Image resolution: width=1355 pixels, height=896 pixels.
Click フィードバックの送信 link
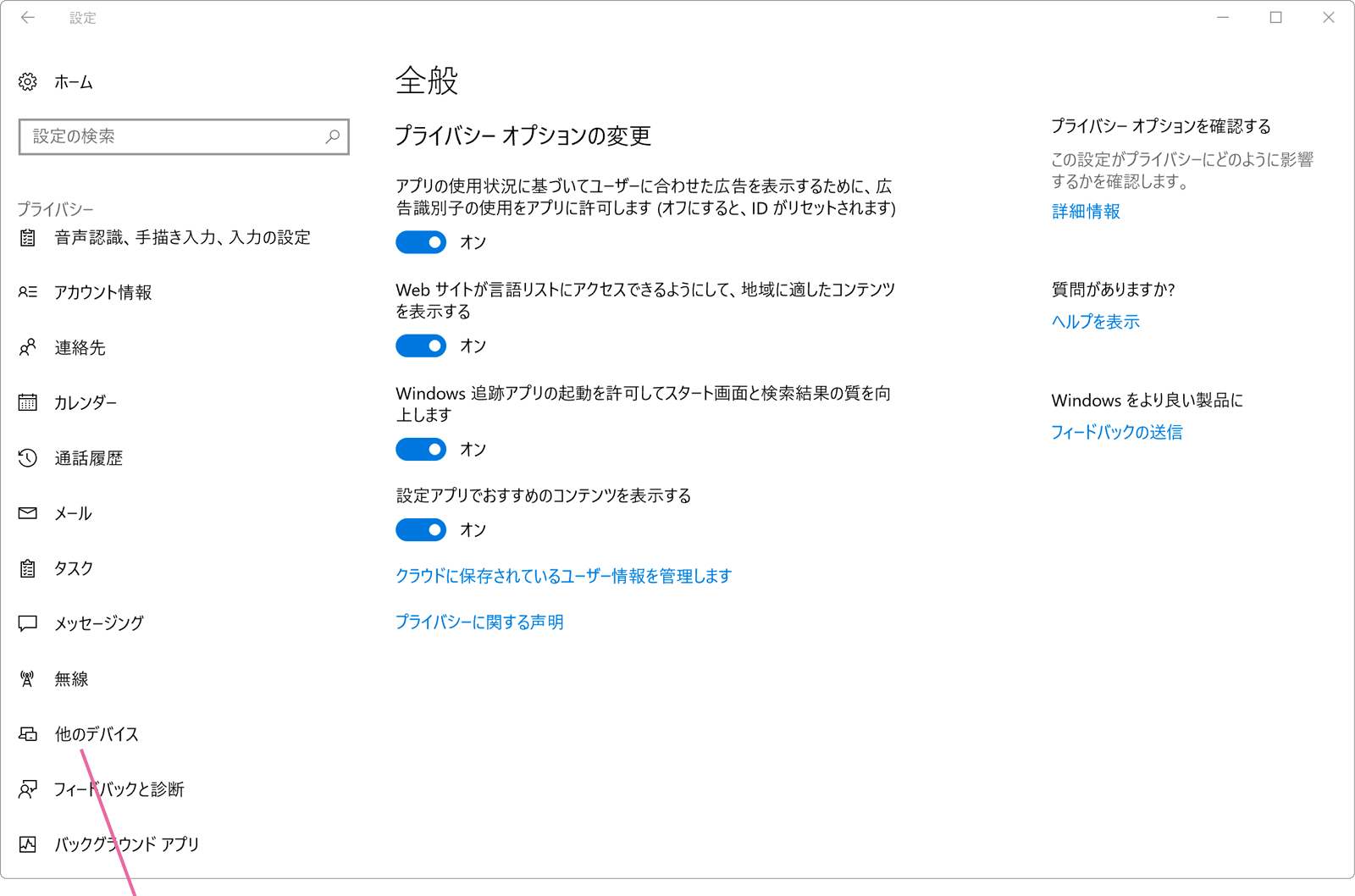tap(1116, 432)
